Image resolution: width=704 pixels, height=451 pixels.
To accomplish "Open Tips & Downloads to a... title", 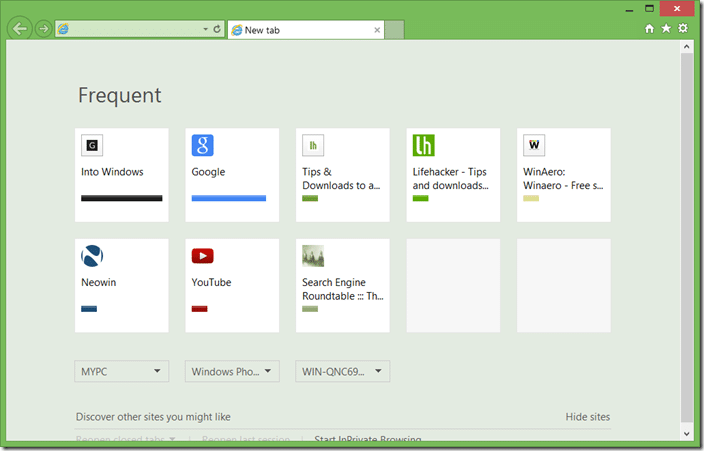I will [341, 179].
